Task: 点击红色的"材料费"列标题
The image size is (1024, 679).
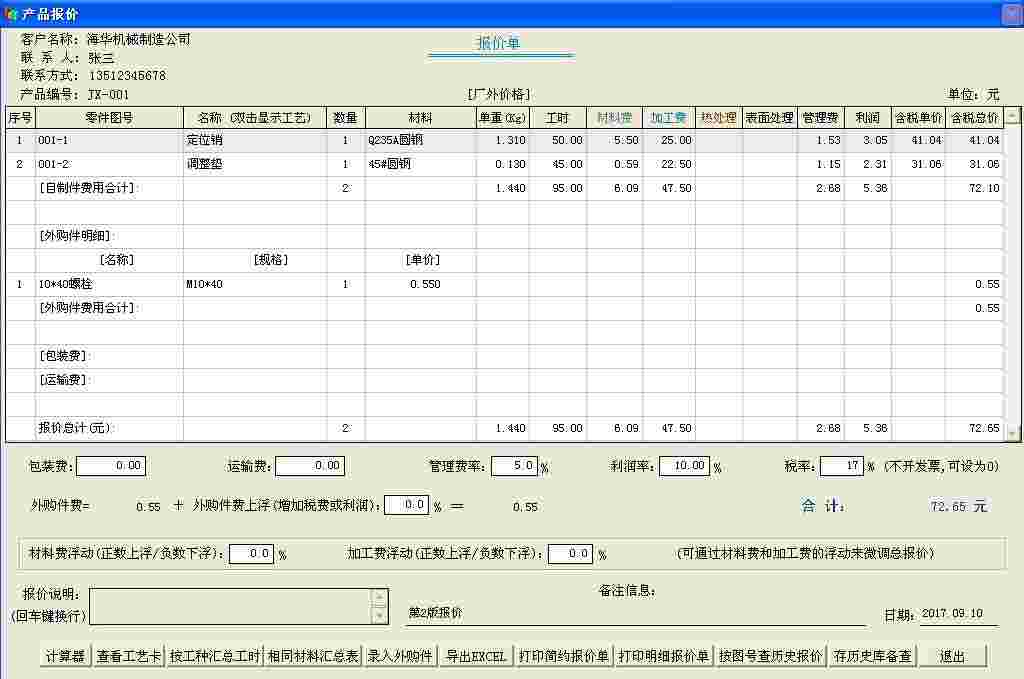Action: tap(614, 117)
